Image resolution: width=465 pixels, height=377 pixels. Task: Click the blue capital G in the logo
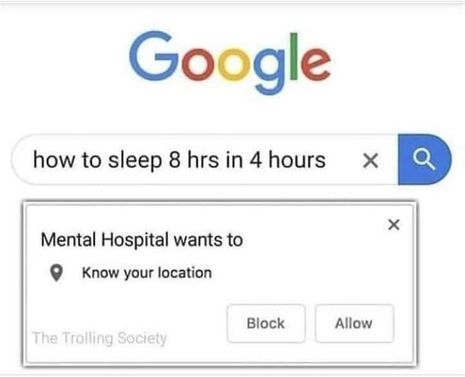pyautogui.click(x=154, y=56)
